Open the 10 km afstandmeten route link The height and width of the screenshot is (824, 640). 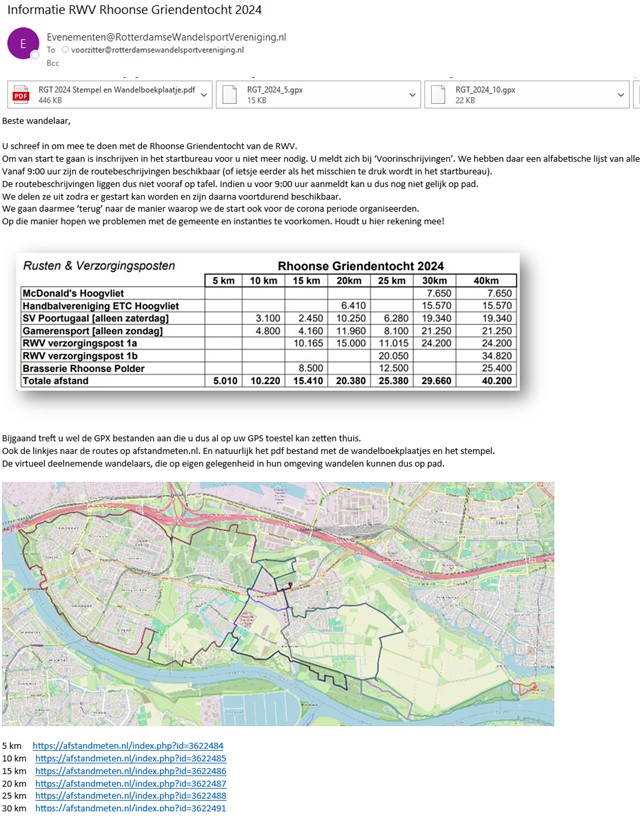coord(130,759)
